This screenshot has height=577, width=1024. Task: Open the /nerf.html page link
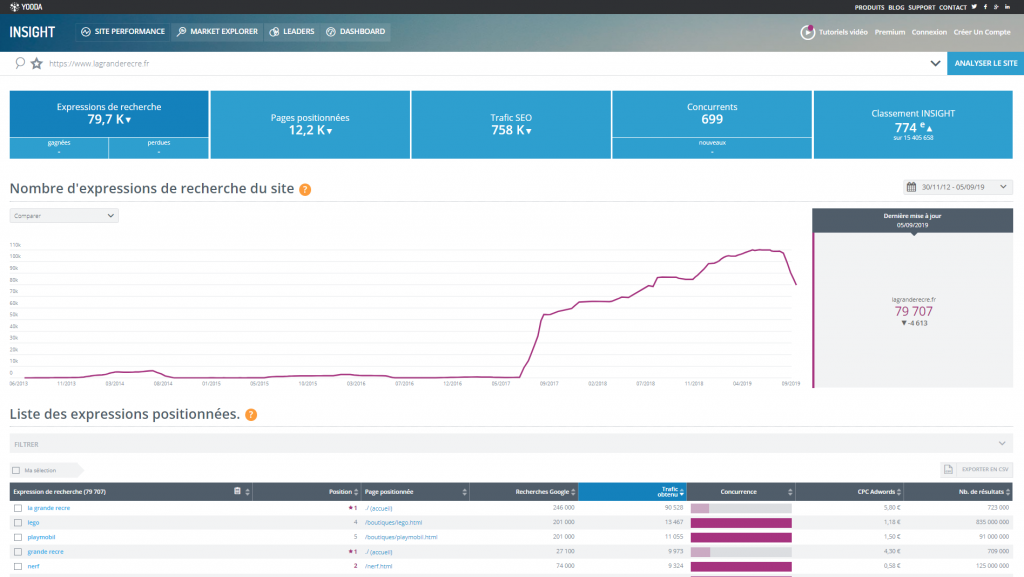click(379, 567)
